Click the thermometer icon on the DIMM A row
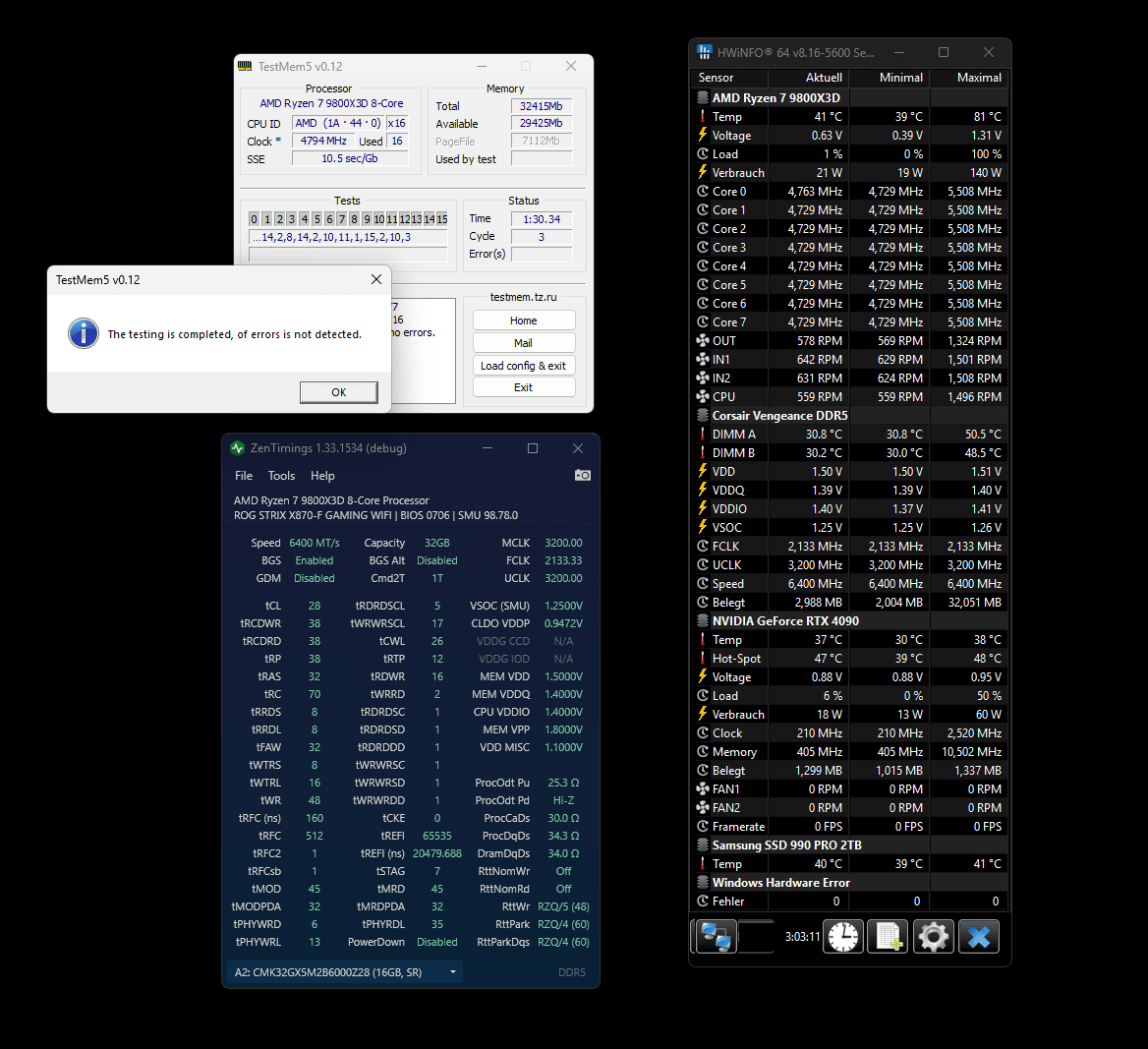The height and width of the screenshot is (1049, 1148). 703,434
